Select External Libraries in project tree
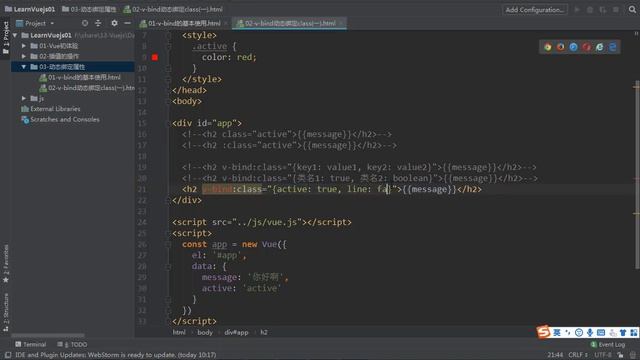This screenshot has width=640, height=360. click(51, 109)
